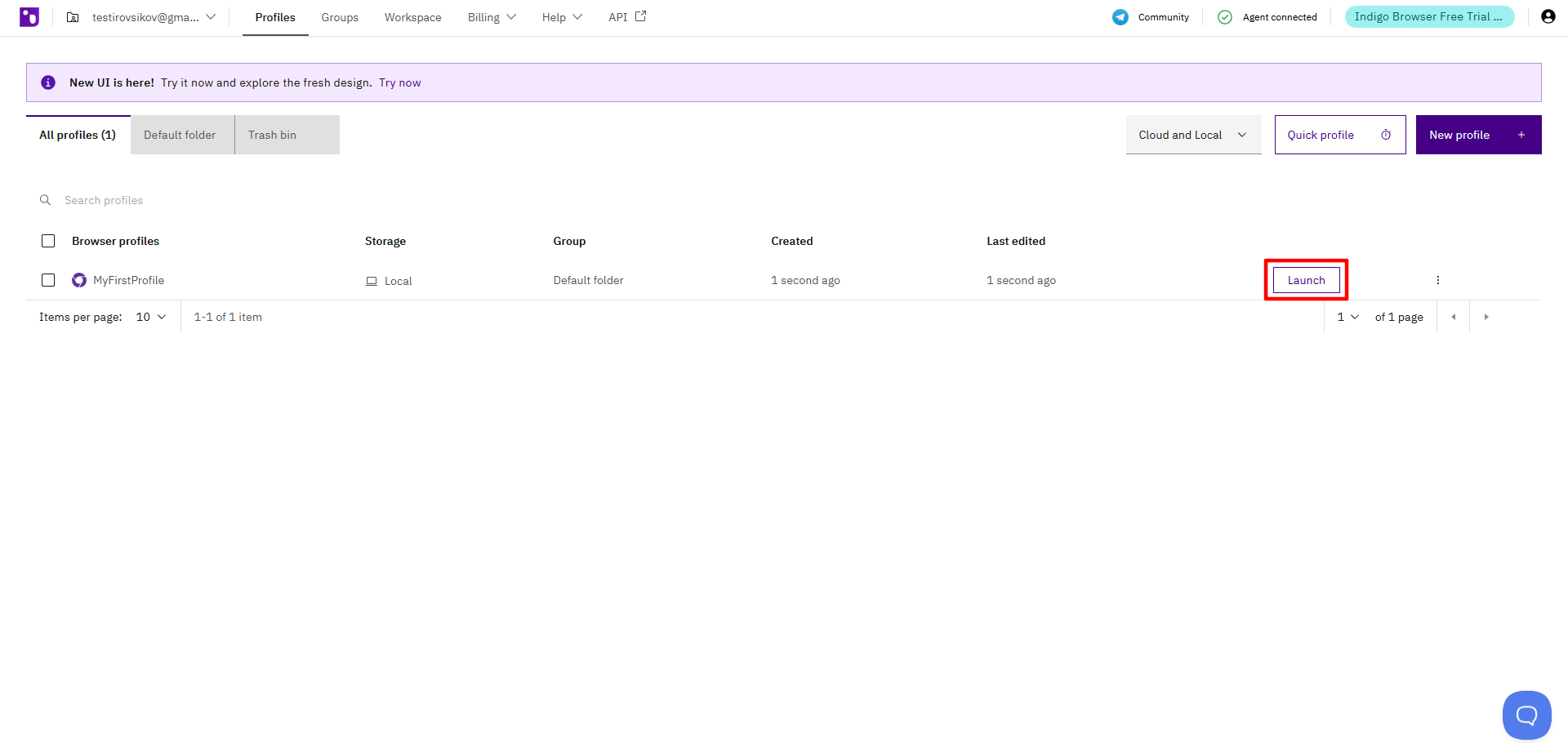
Task: Check the MyFirstProfile row checkbox
Action: pos(48,280)
